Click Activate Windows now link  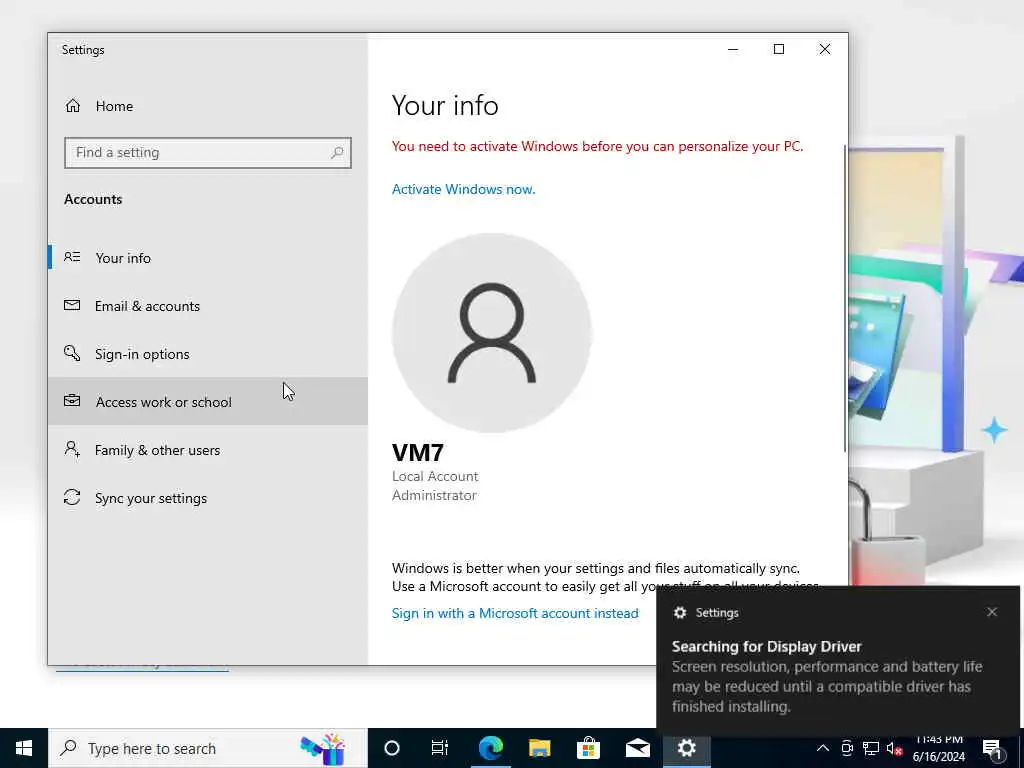click(x=464, y=189)
